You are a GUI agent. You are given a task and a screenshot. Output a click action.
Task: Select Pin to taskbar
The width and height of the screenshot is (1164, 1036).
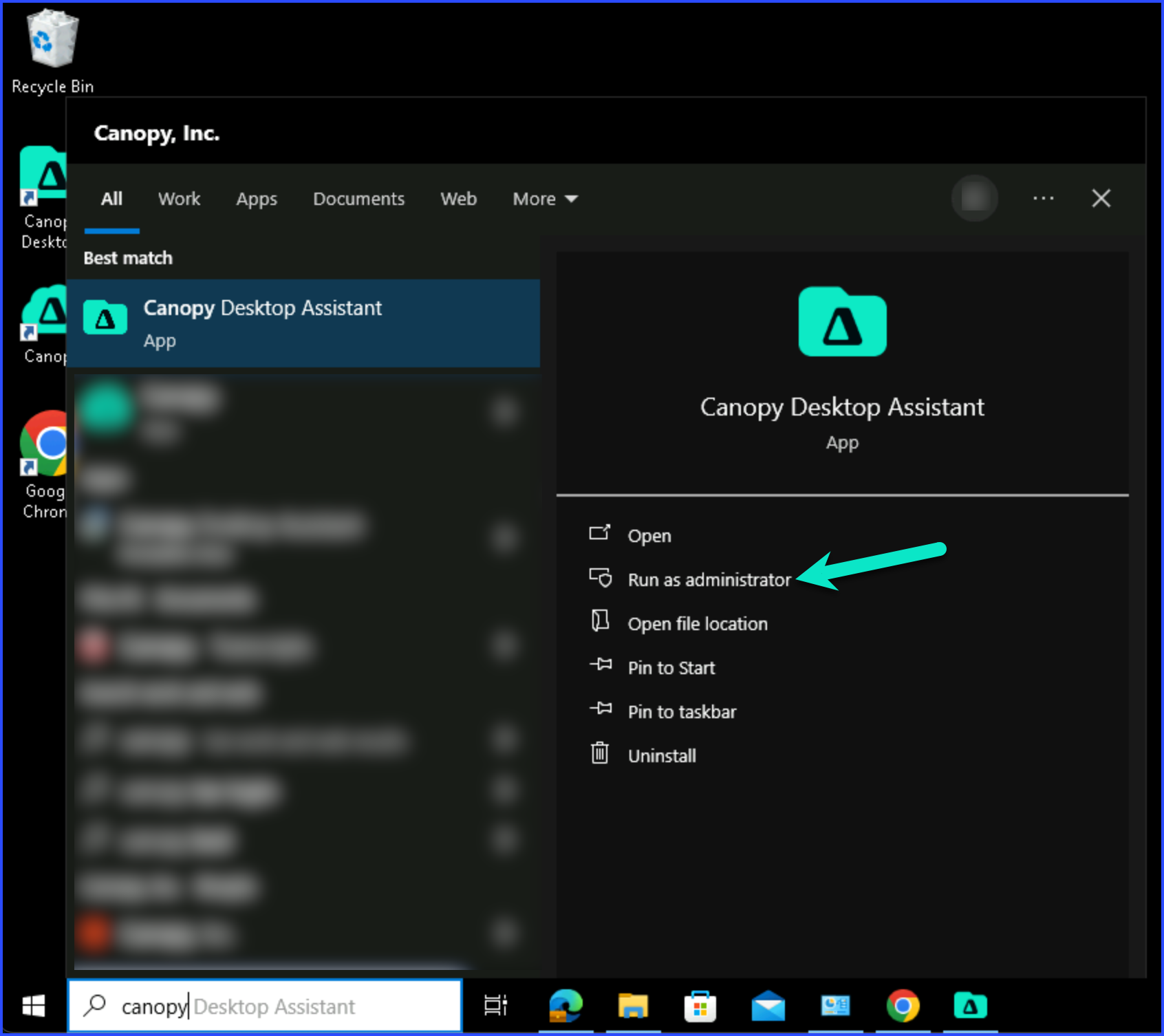point(682,712)
